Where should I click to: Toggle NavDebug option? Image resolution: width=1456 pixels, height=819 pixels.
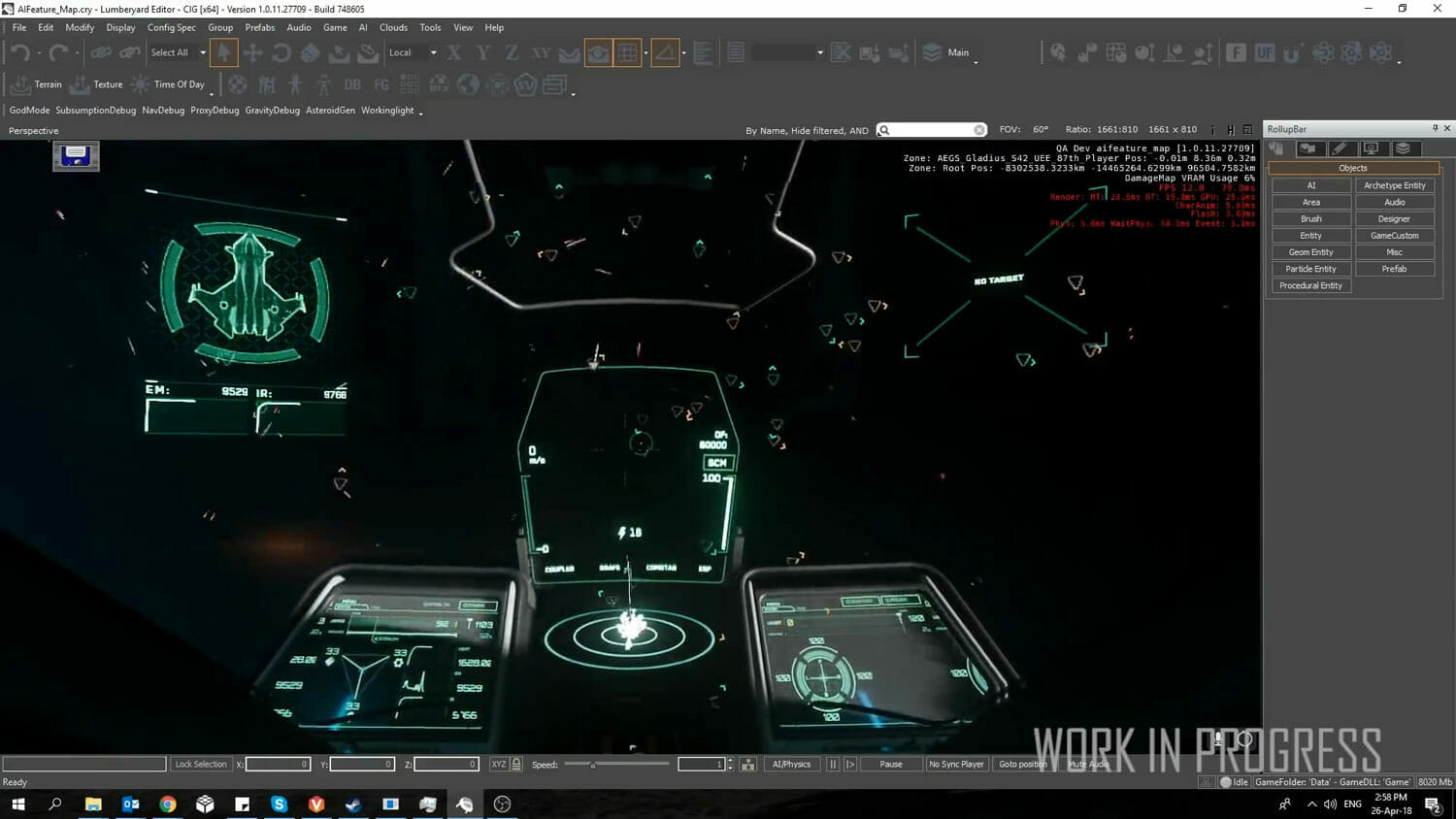(163, 111)
